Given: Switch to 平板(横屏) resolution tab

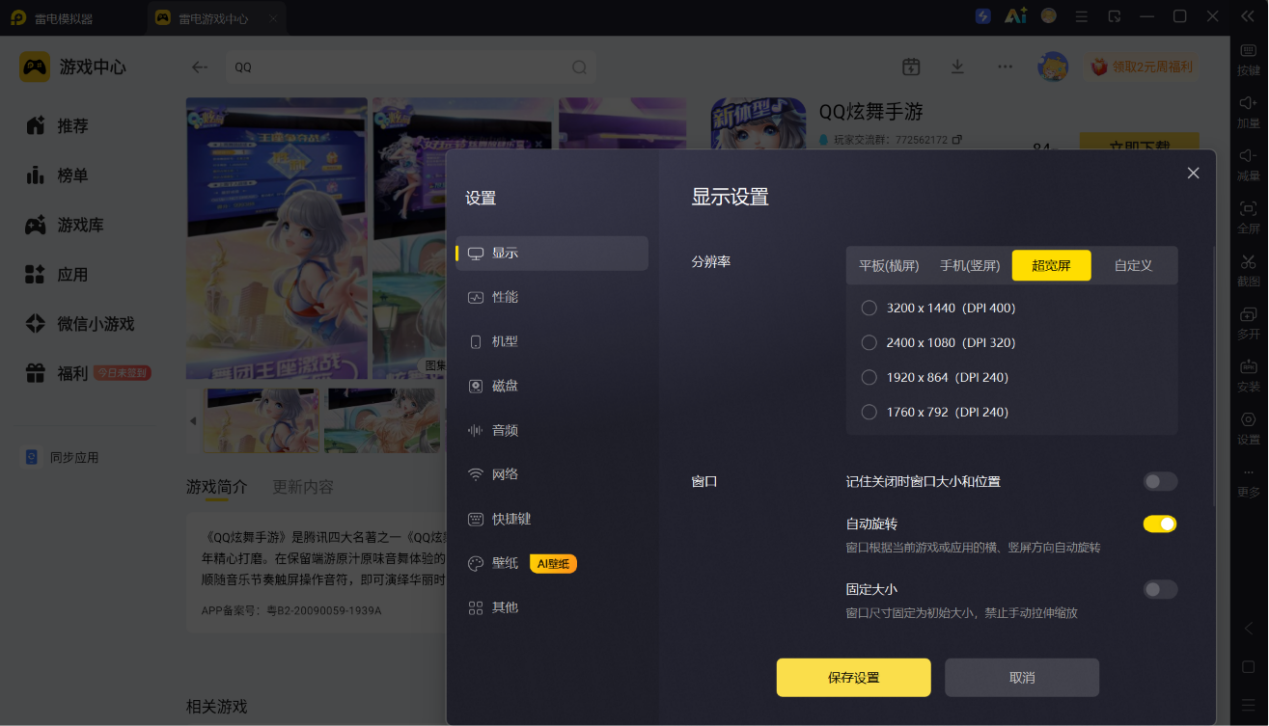Looking at the screenshot, I should (889, 266).
